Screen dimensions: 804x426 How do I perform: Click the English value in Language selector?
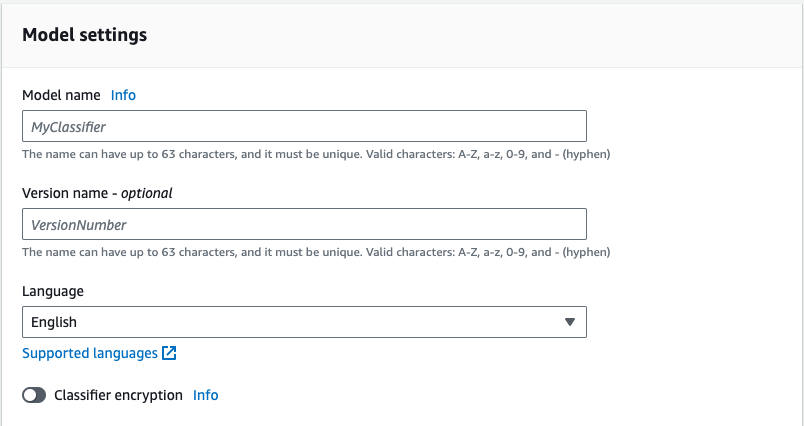[x=54, y=322]
